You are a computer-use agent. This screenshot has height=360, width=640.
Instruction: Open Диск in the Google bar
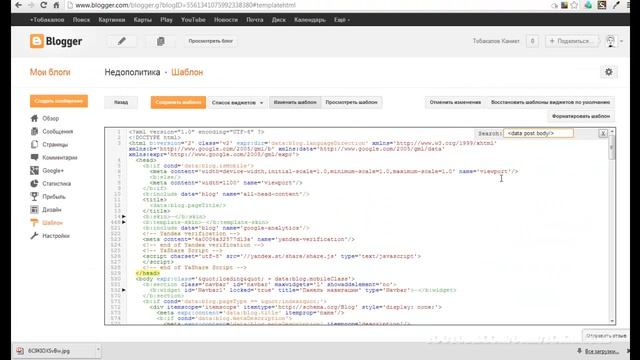click(279, 20)
